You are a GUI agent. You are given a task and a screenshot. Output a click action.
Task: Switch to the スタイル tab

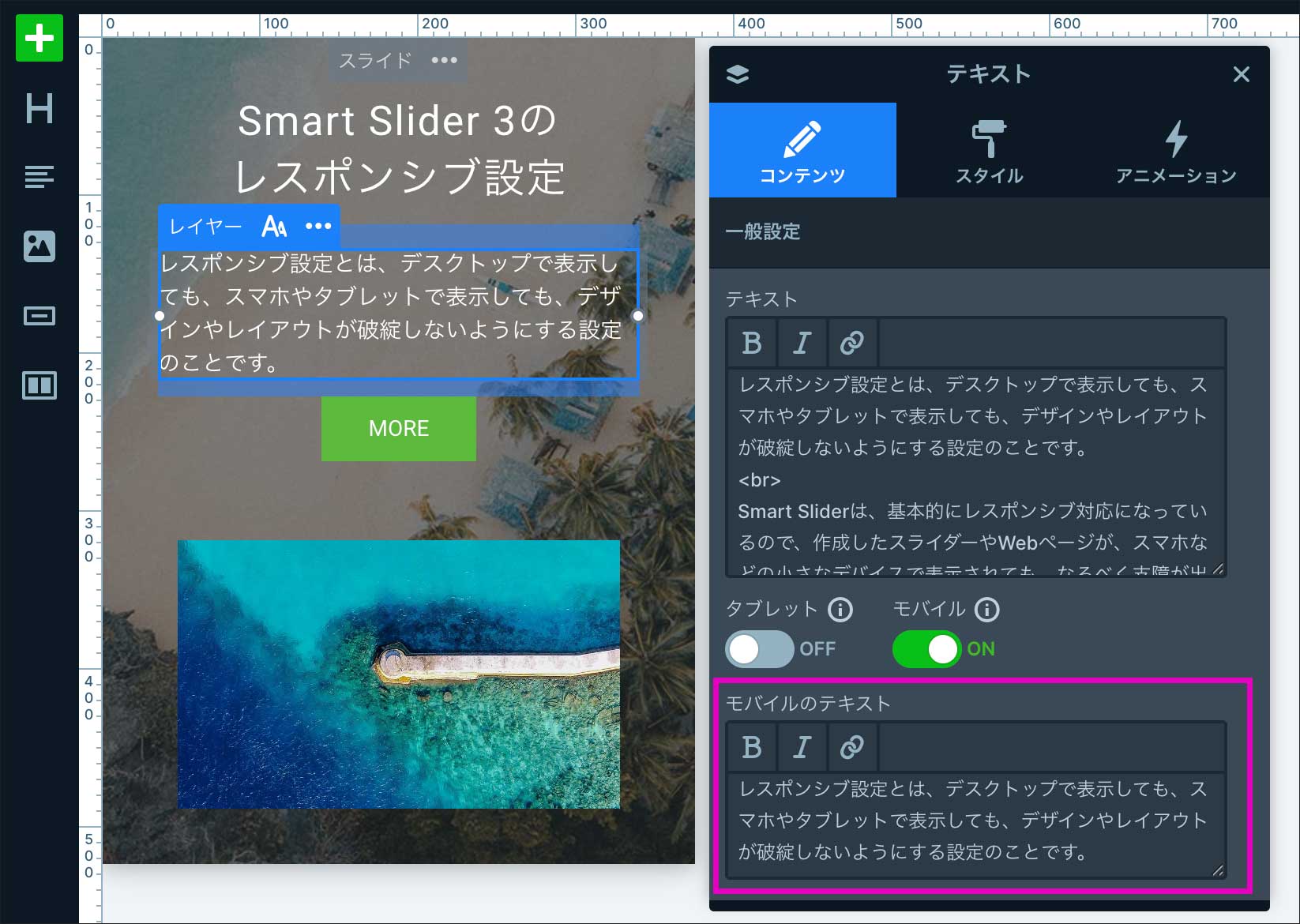pyautogui.click(x=989, y=150)
